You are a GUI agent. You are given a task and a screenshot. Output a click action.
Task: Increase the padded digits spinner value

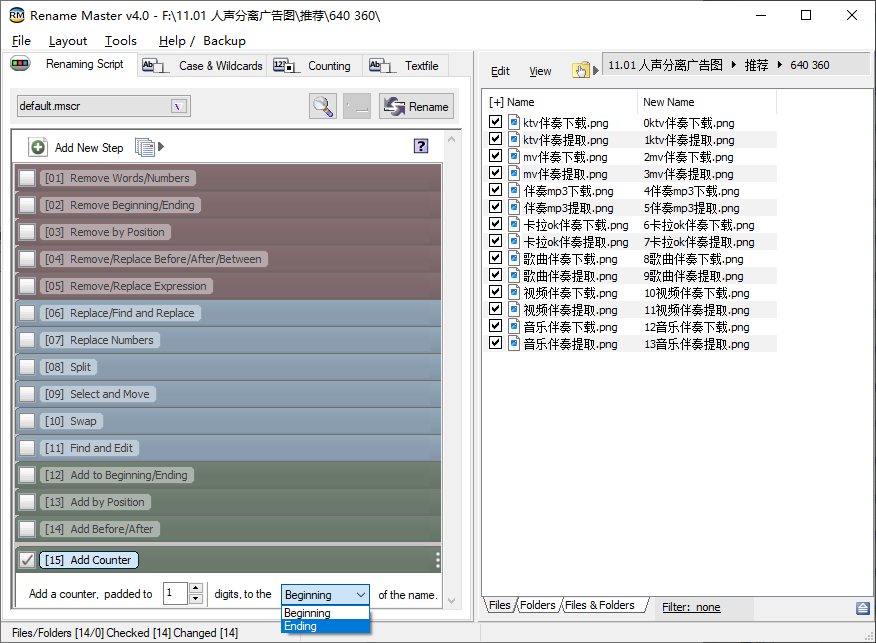[196, 589]
